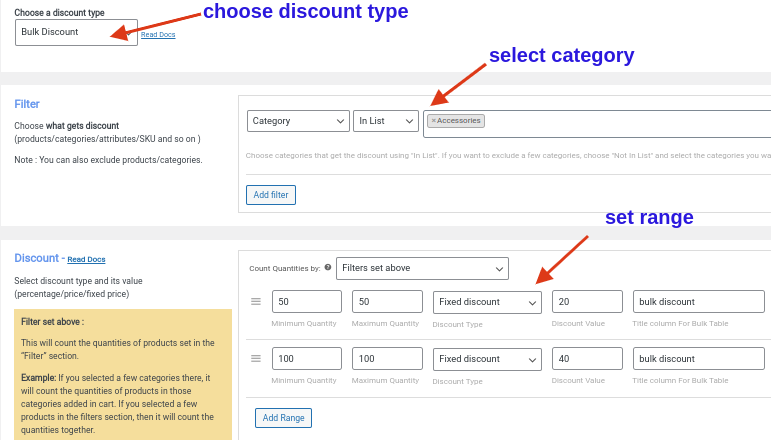Viewport: 771px width, 440px height.
Task: Click drag handle of first range row
Action: (256, 302)
